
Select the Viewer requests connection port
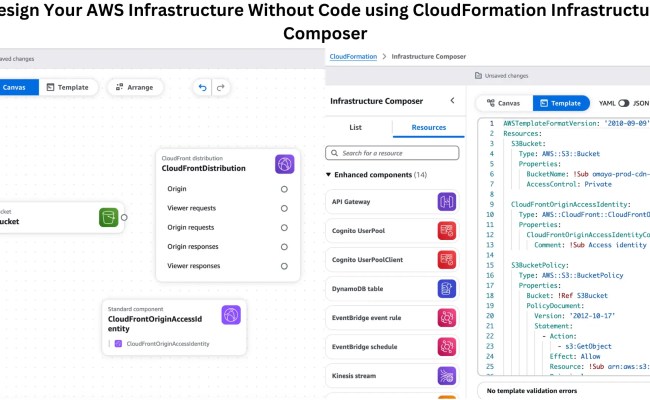pyautogui.click(x=284, y=208)
